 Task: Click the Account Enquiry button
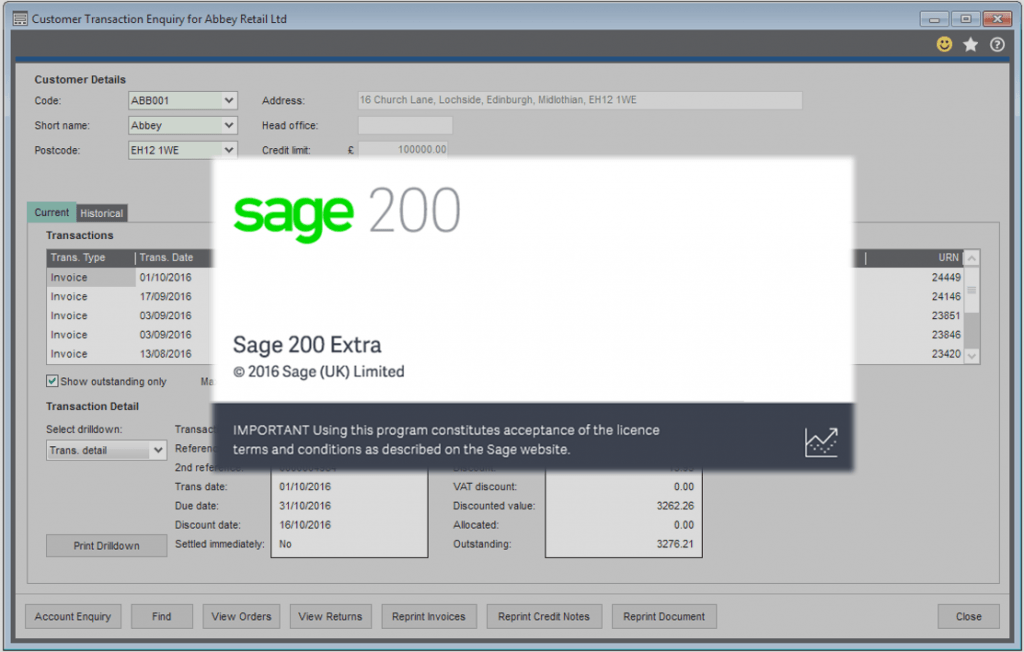point(73,616)
